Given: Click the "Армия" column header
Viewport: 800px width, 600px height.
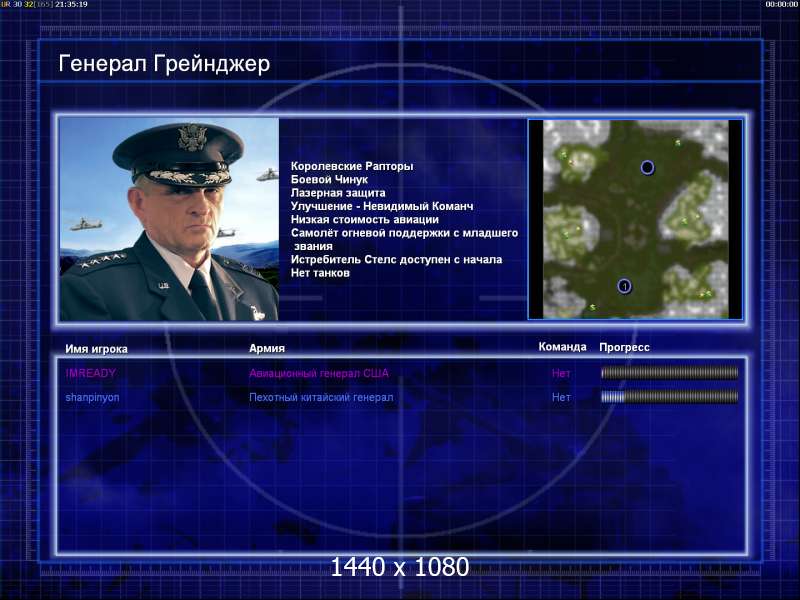Looking at the screenshot, I should point(267,348).
